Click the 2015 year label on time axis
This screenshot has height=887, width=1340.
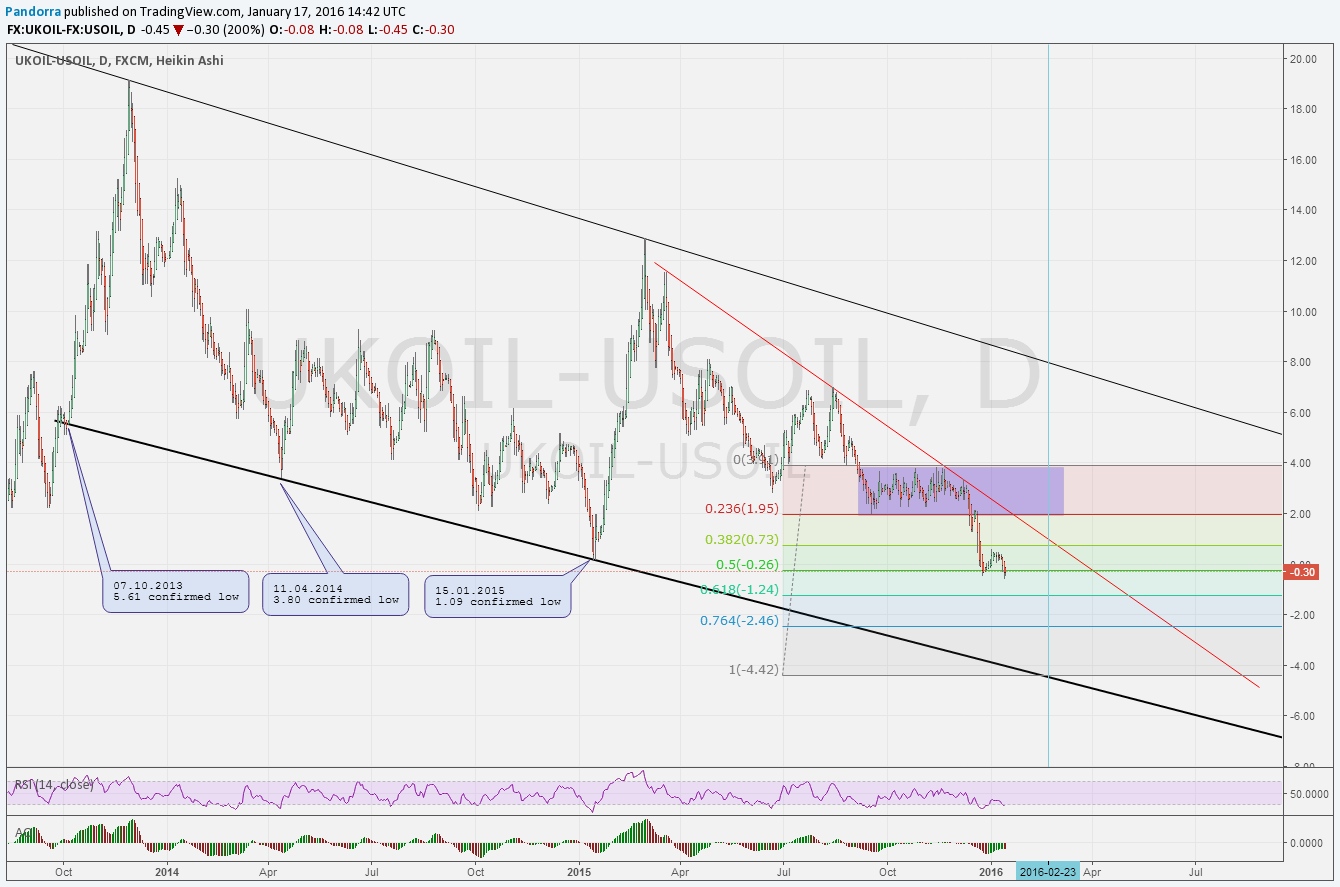pyautogui.click(x=579, y=870)
